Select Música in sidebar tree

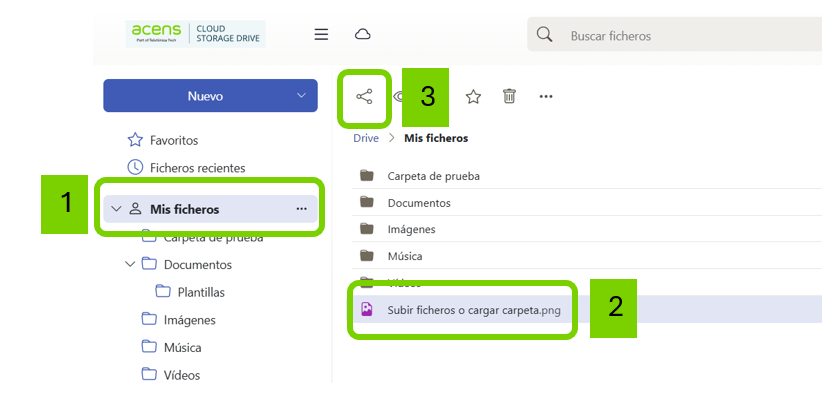point(182,347)
